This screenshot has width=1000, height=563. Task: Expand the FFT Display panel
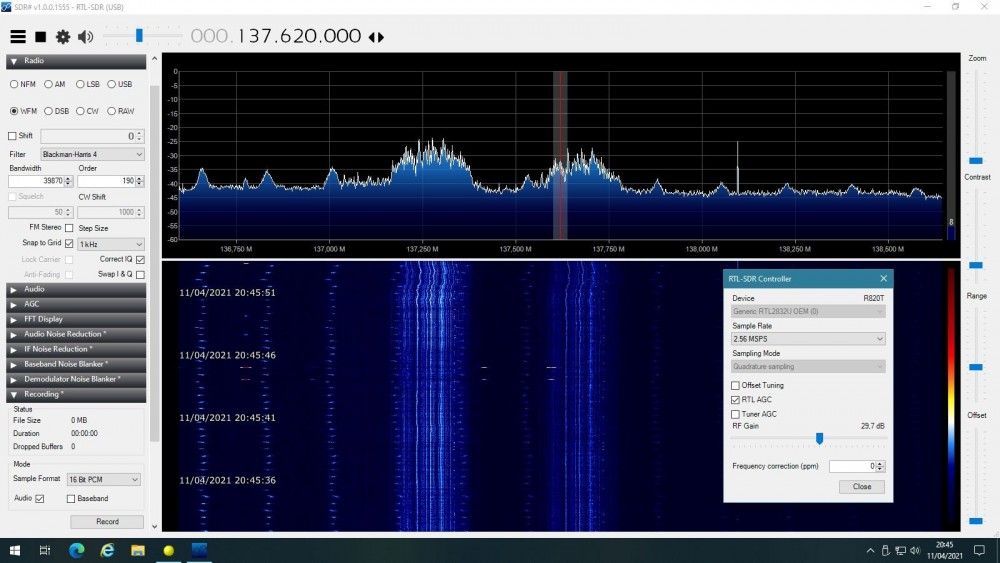[x=76, y=319]
